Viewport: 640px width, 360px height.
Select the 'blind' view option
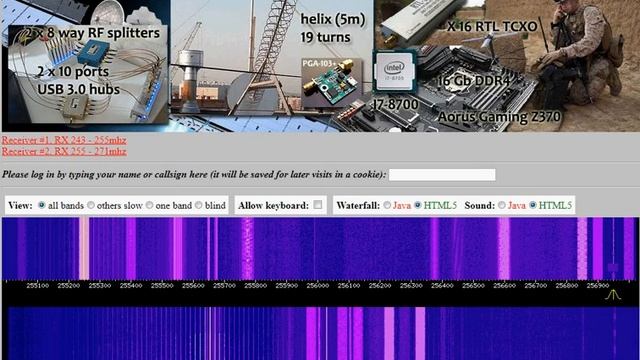tap(199, 205)
